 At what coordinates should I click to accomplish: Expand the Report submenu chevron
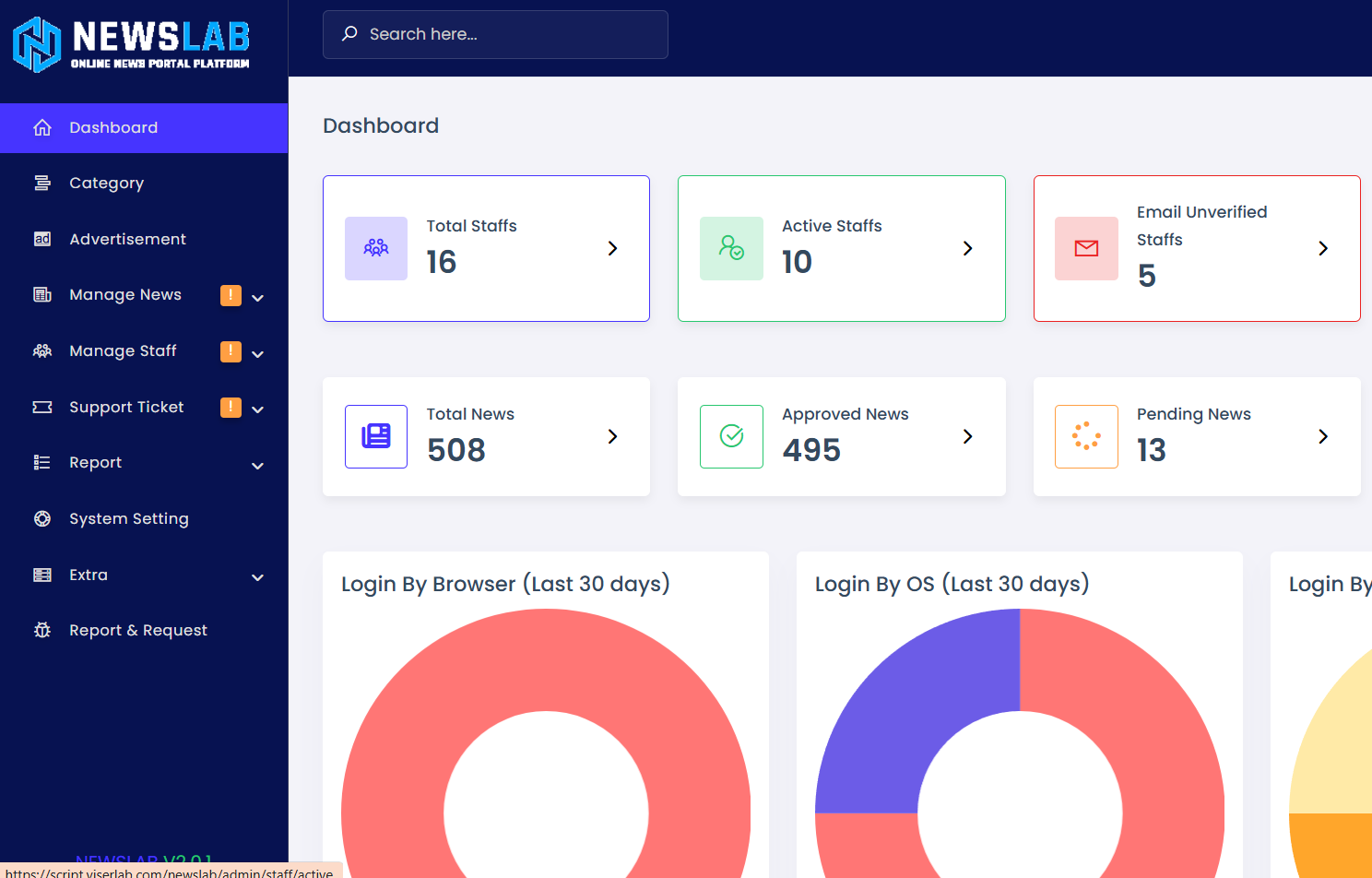258,466
